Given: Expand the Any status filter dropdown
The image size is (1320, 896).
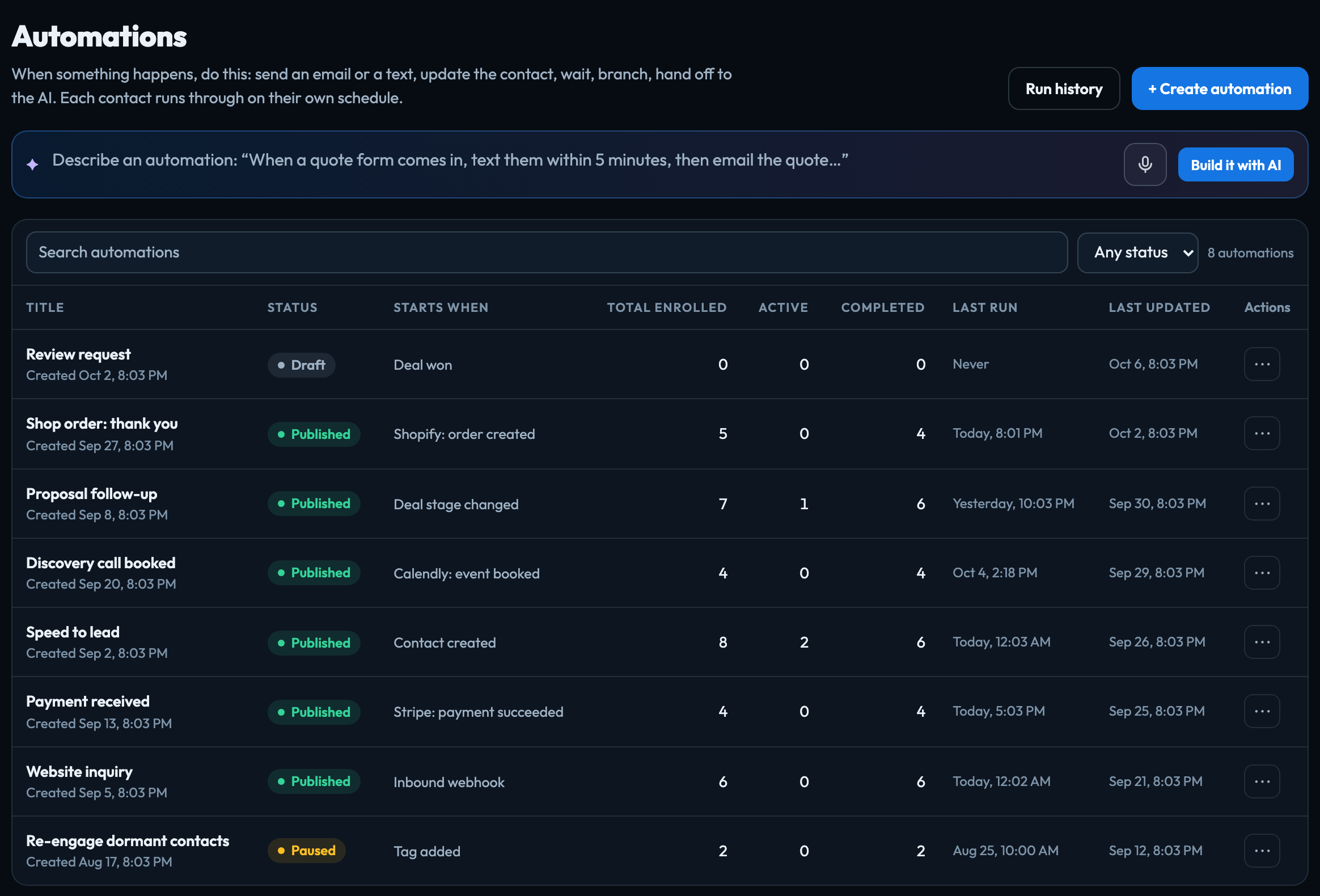Looking at the screenshot, I should 1137,253.
